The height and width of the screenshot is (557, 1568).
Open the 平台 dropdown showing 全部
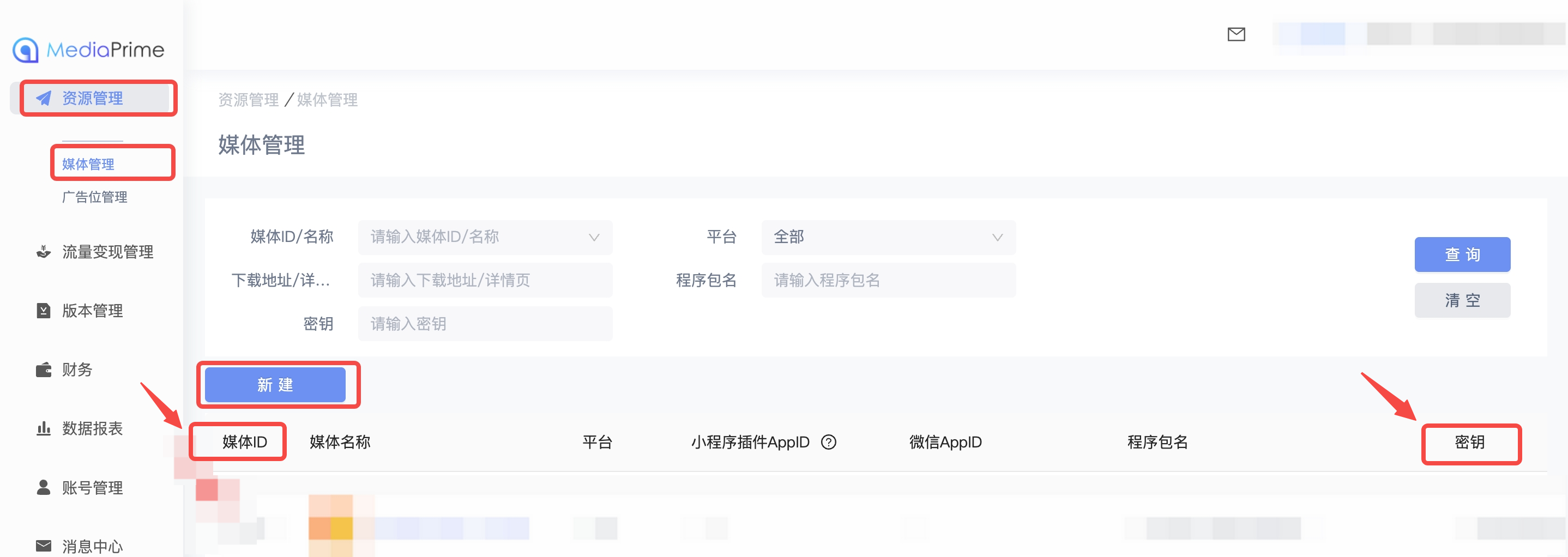pyautogui.click(x=888, y=237)
